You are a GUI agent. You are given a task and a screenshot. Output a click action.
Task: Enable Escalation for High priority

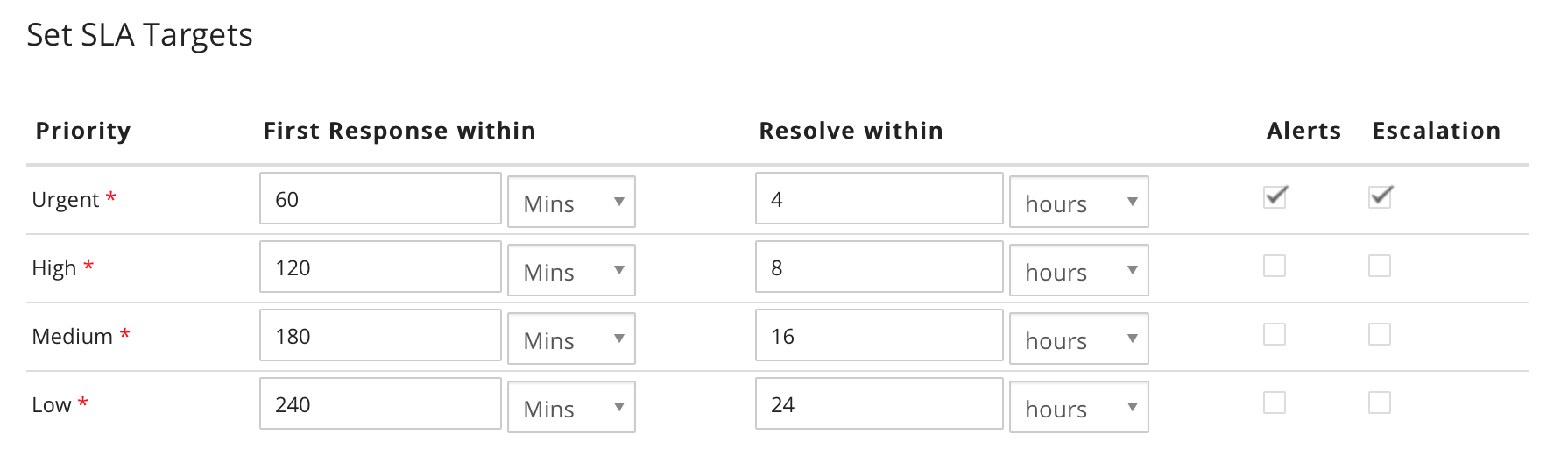(x=1380, y=266)
